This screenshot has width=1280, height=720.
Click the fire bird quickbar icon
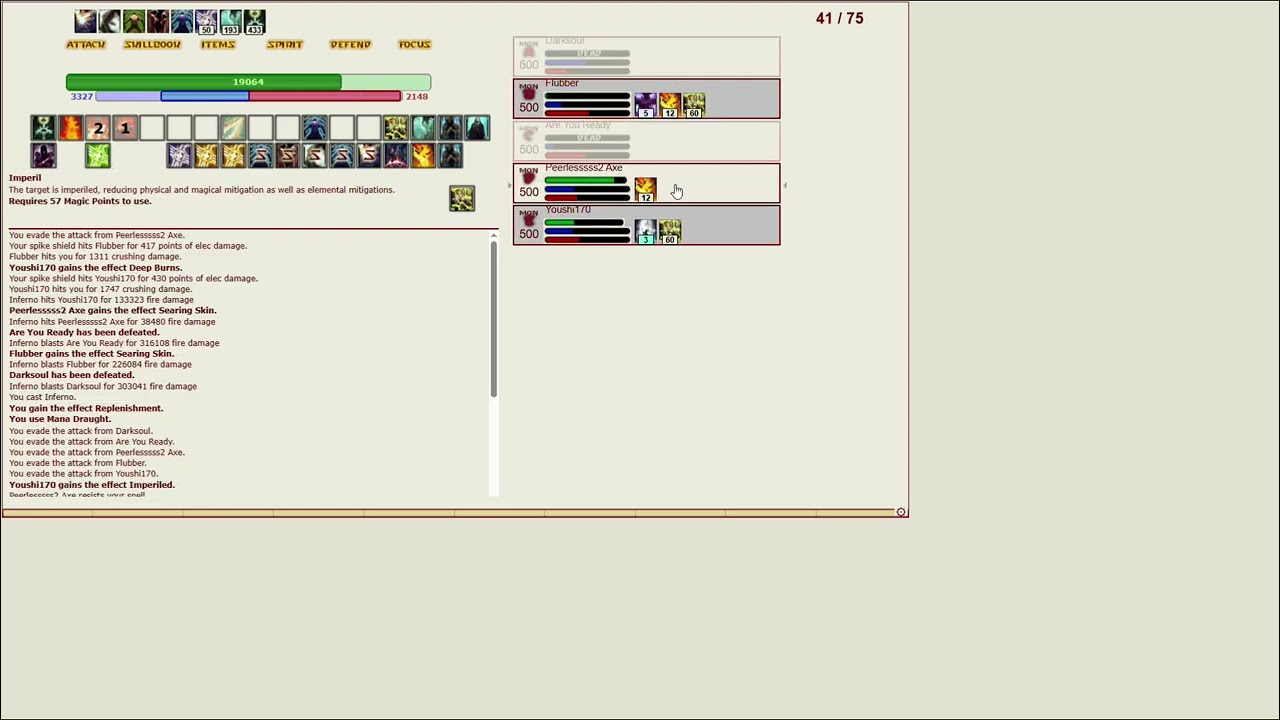[422, 155]
